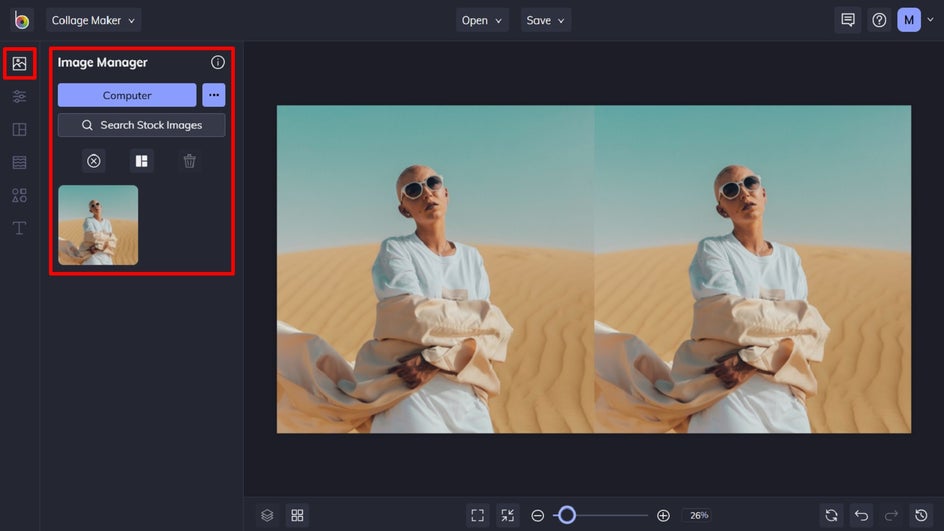Click the user avatar M
This screenshot has height=531, width=944.
[x=909, y=20]
